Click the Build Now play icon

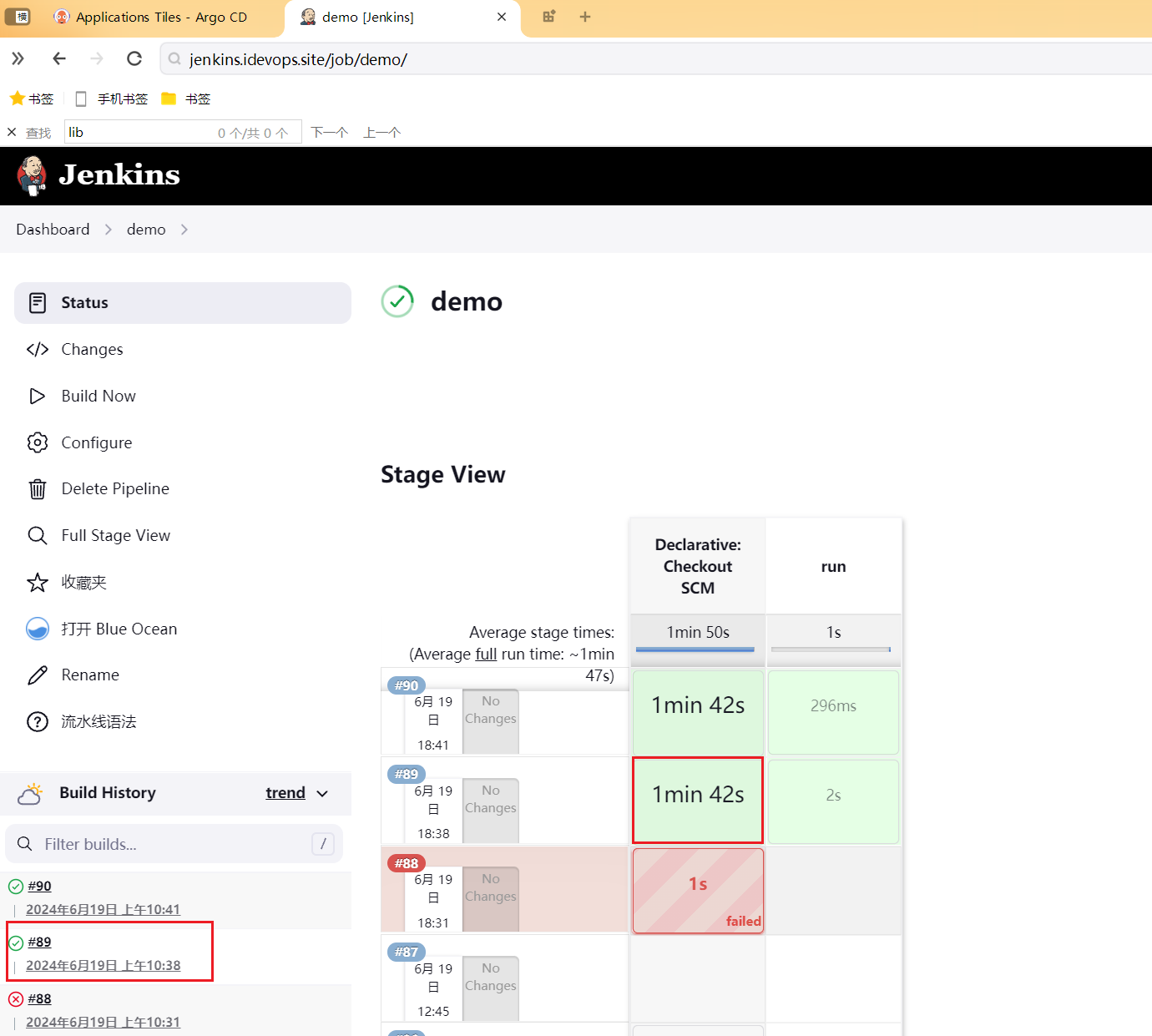38,397
